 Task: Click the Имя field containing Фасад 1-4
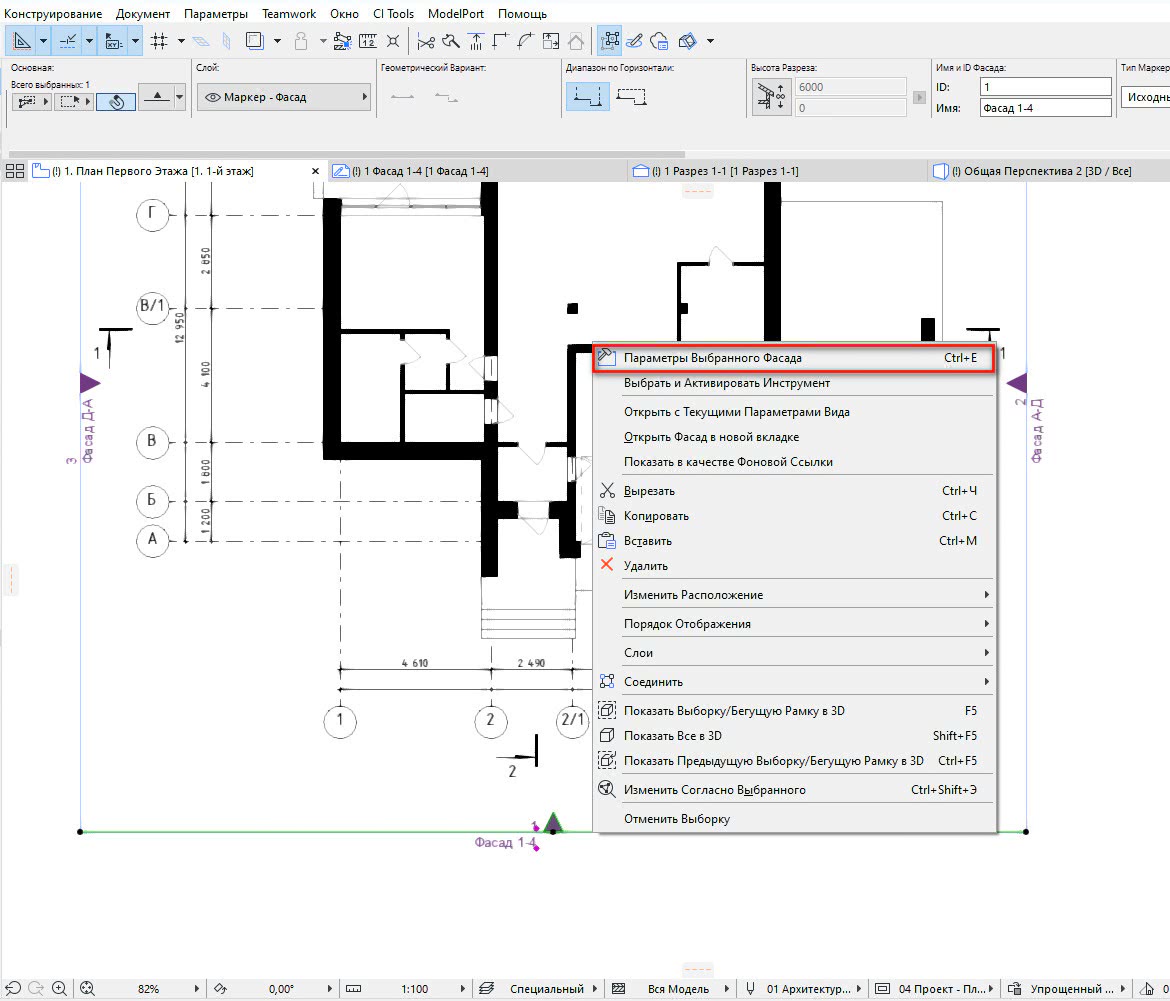tap(1044, 108)
